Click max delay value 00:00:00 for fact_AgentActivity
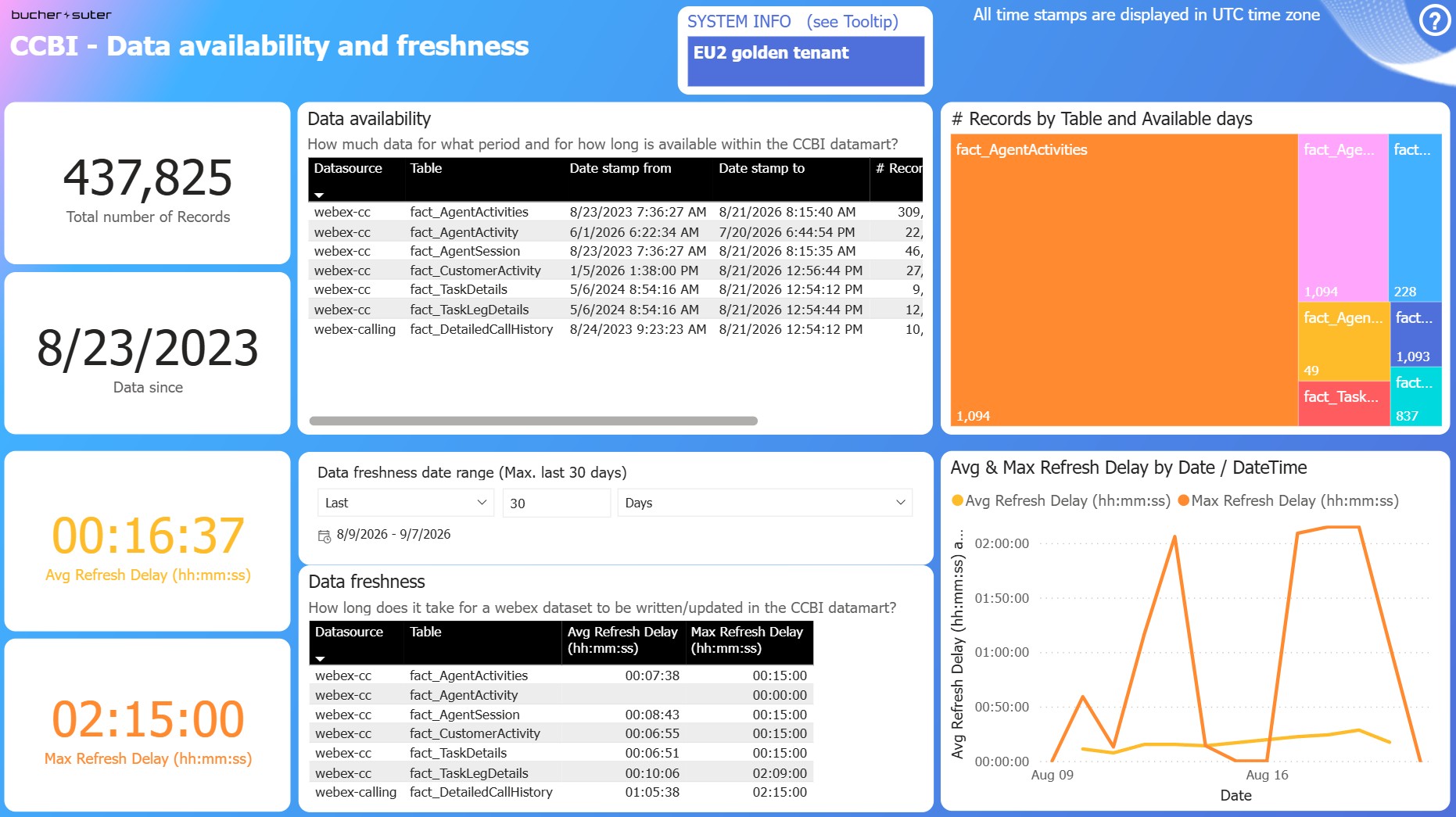1456x817 pixels. coord(780,695)
